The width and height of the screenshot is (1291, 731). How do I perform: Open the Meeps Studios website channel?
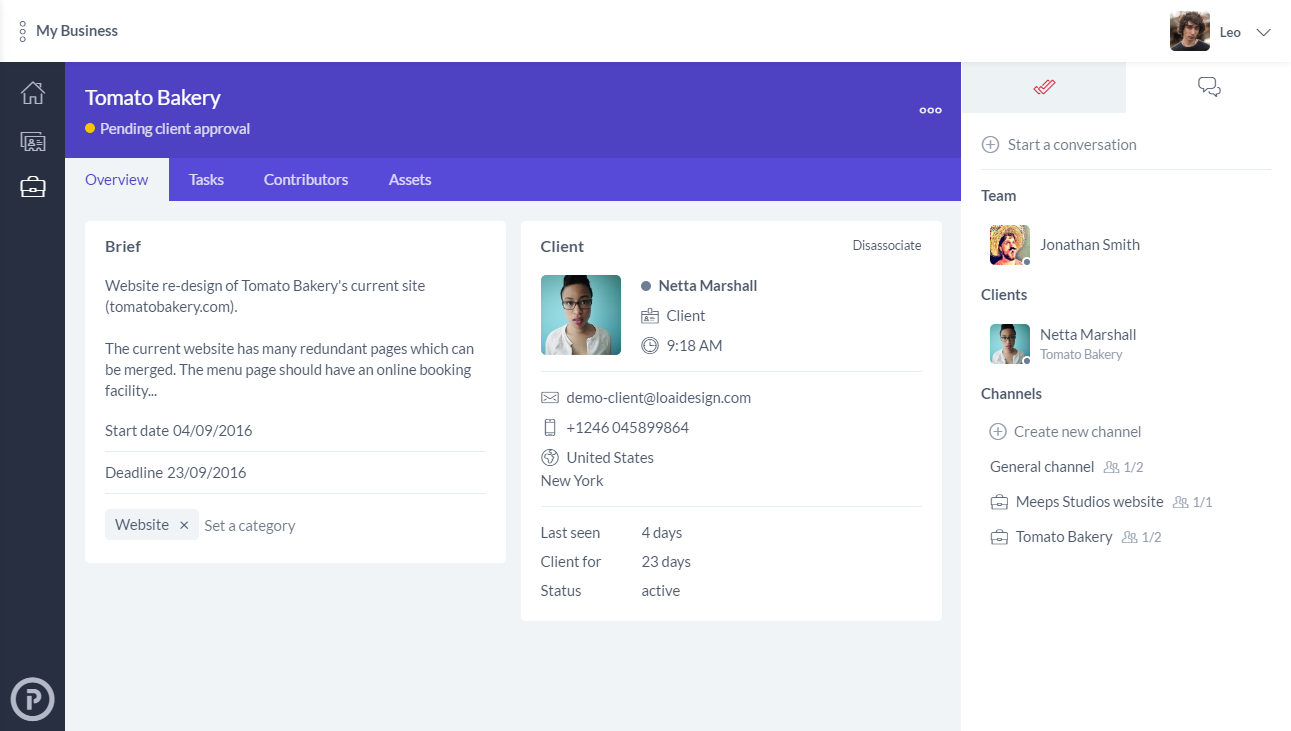1090,501
